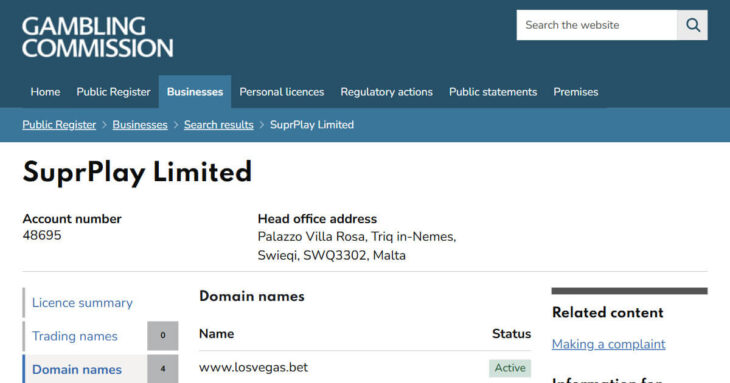Click the Domain names count badge 4
This screenshot has height=383, width=730.
pyautogui.click(x=162, y=369)
